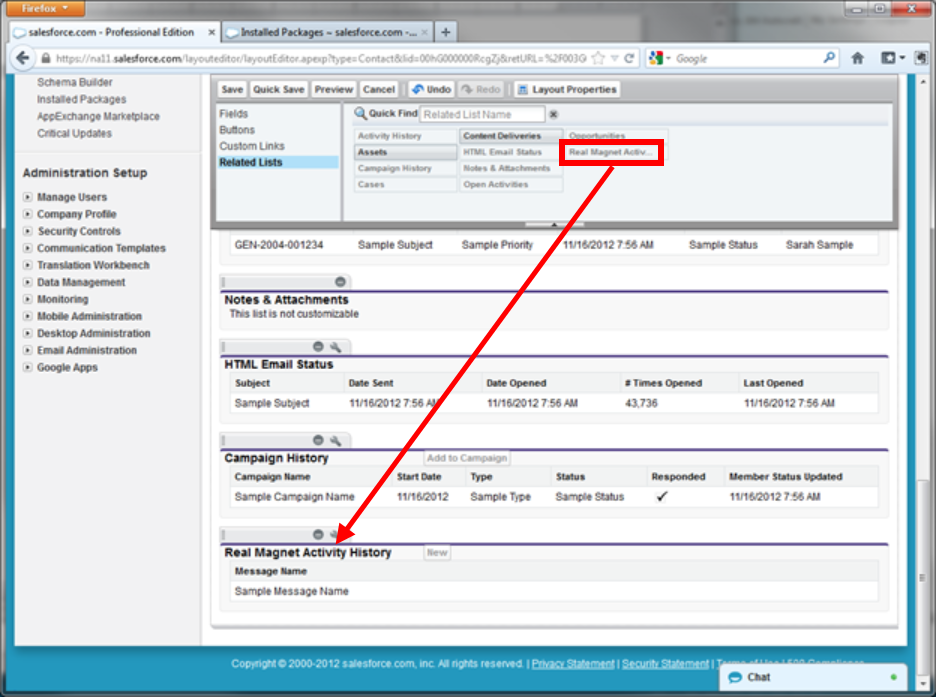Click the bookmark star icon
This screenshot has height=697, width=936.
[x=599, y=58]
